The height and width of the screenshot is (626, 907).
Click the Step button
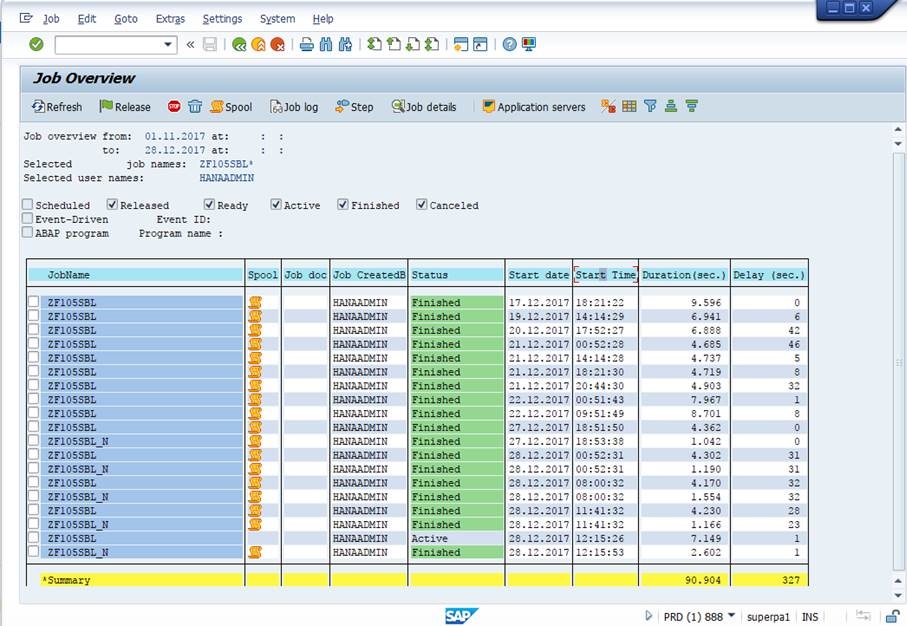click(x=354, y=106)
